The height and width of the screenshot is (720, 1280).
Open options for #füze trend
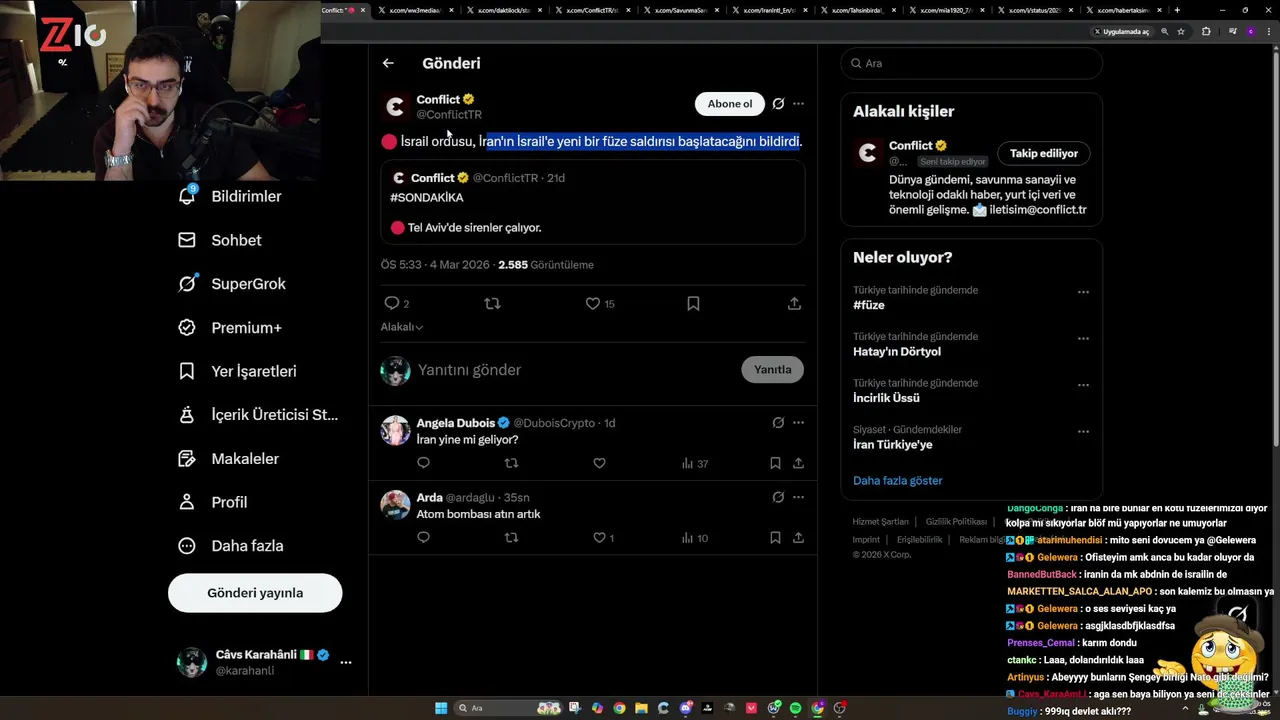point(1083,292)
